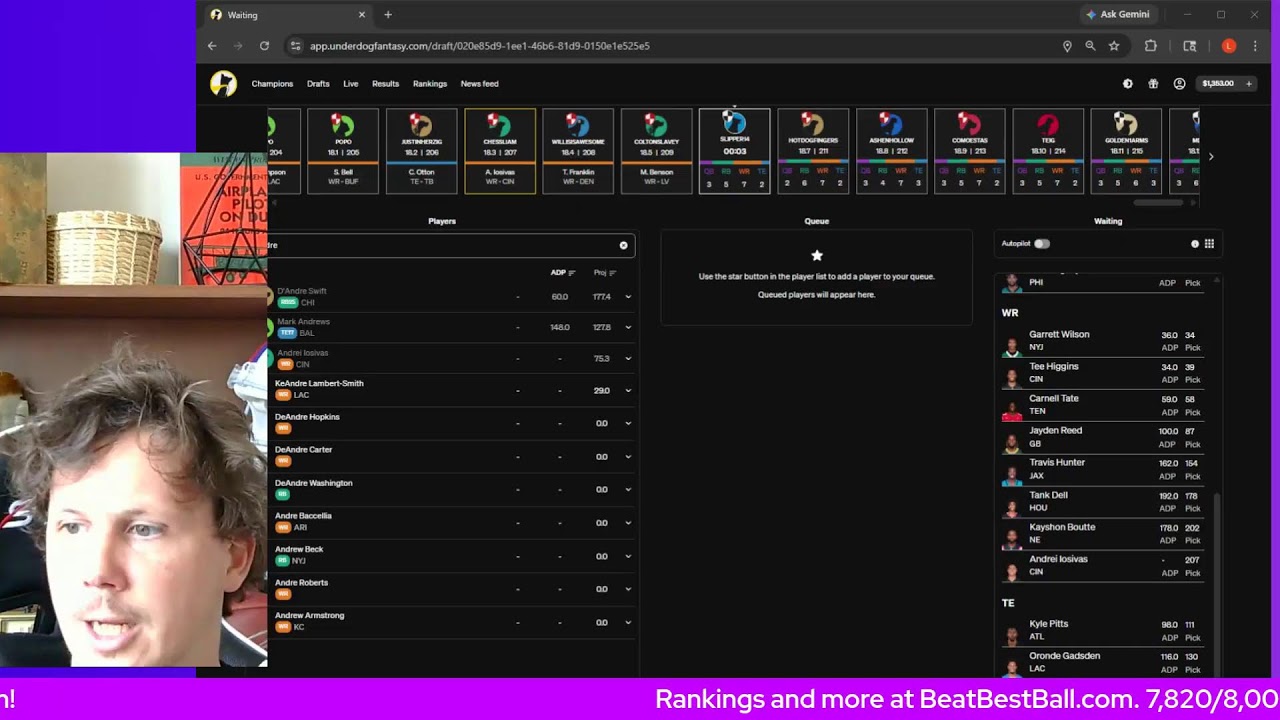Select the CHESSLIAM draft pick card

(x=500, y=151)
